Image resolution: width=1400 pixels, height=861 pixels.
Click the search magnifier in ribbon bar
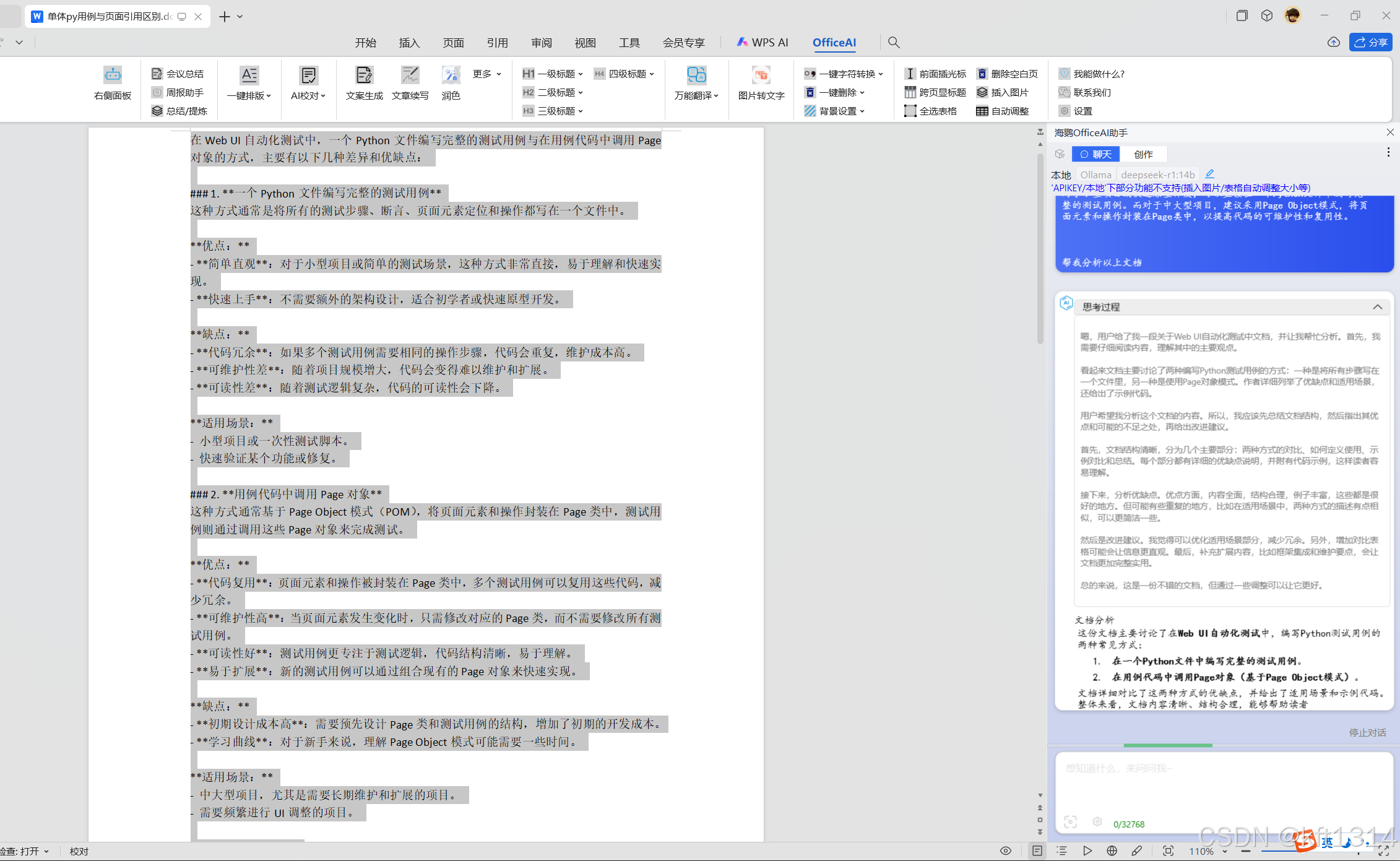coord(893,42)
